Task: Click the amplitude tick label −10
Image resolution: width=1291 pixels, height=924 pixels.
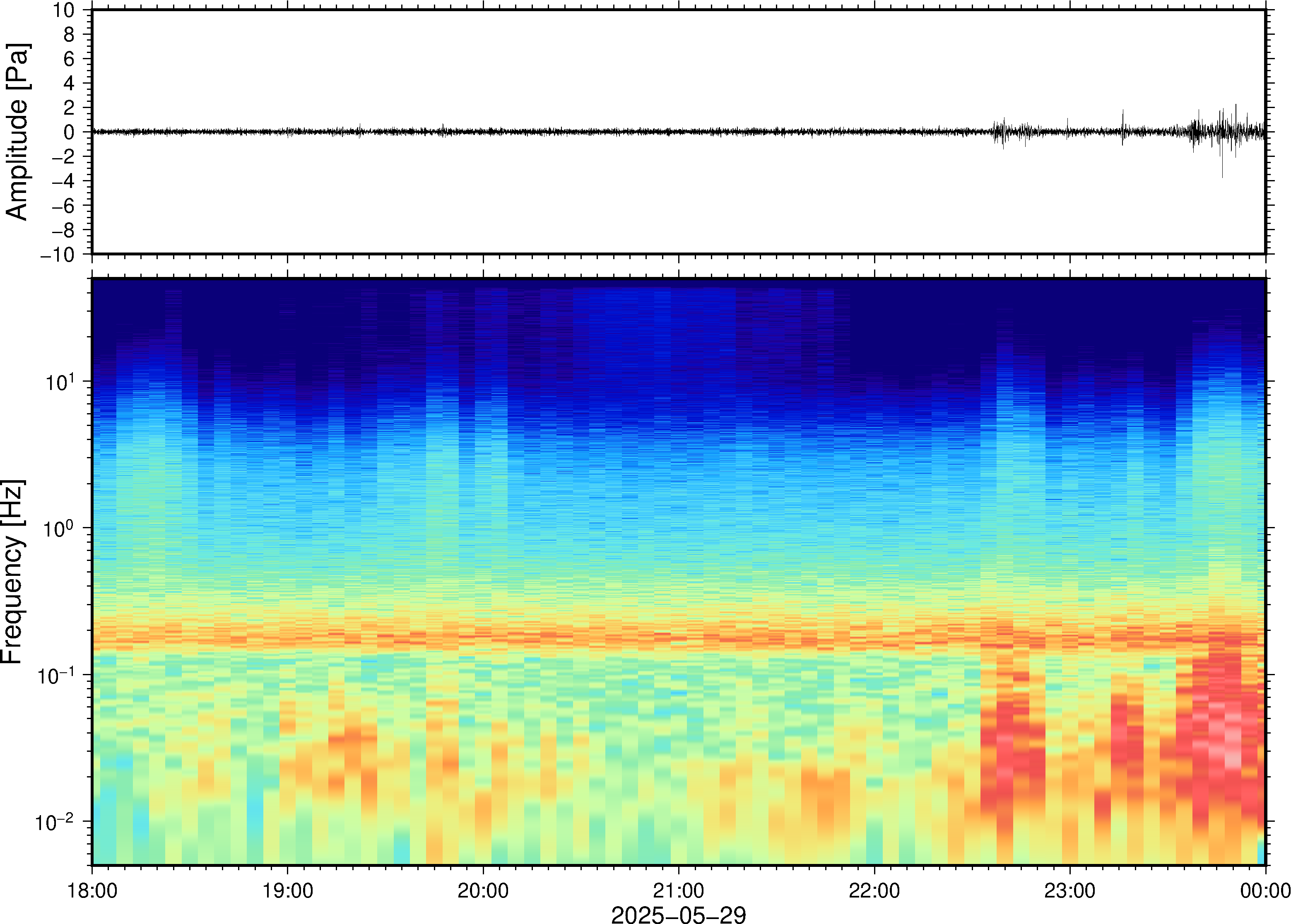Action: [x=58, y=255]
